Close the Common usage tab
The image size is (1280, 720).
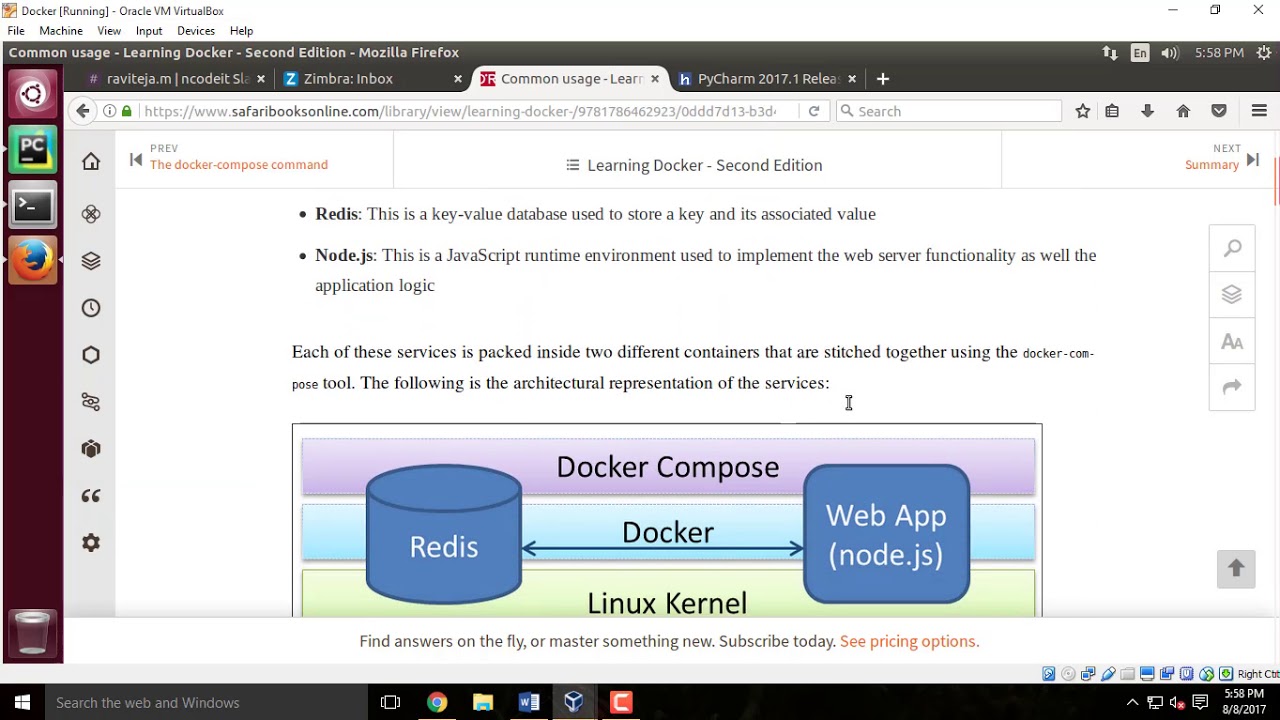655,79
